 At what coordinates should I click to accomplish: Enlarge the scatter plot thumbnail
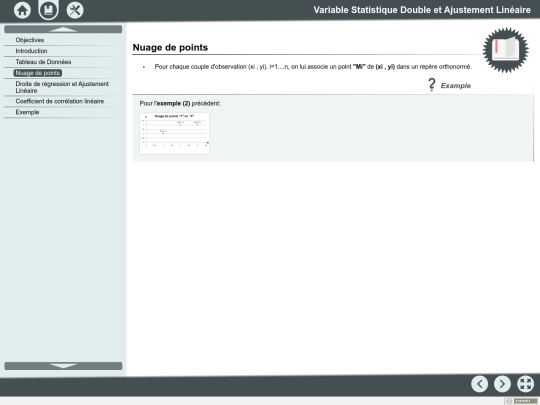[x=175, y=133]
